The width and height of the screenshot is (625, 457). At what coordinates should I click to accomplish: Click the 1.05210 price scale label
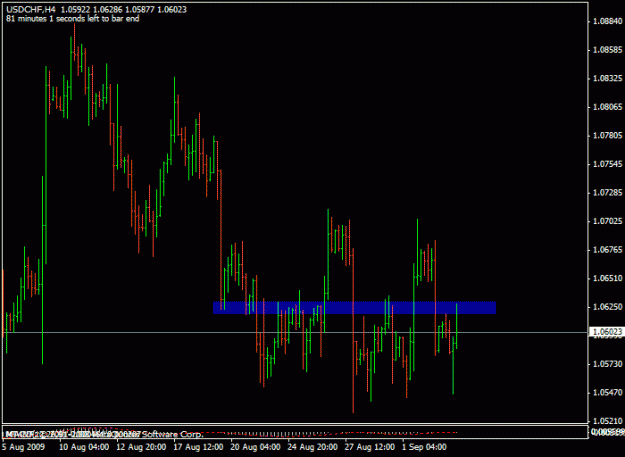[607, 421]
